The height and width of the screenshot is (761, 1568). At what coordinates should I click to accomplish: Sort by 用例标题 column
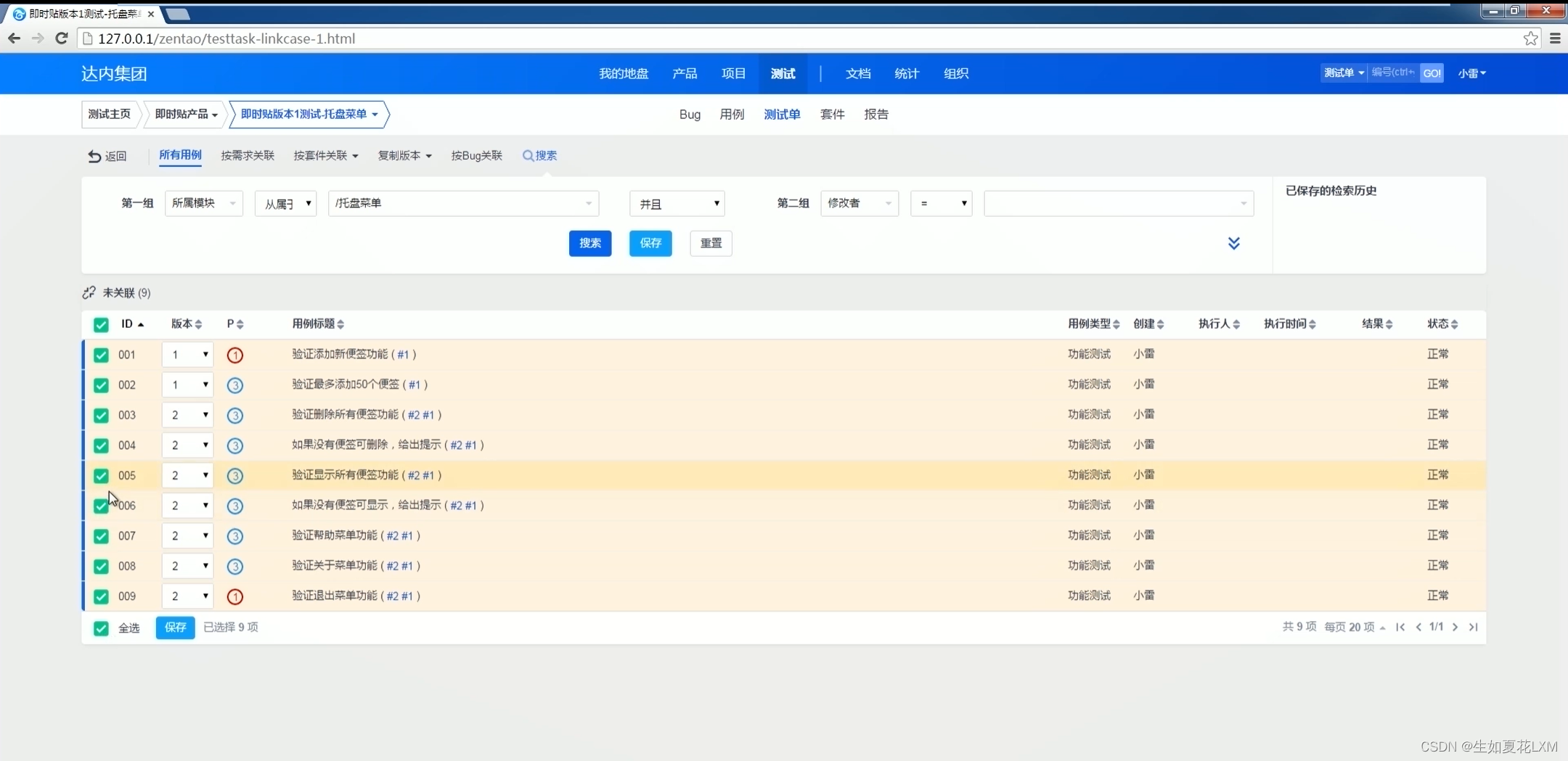[318, 324]
